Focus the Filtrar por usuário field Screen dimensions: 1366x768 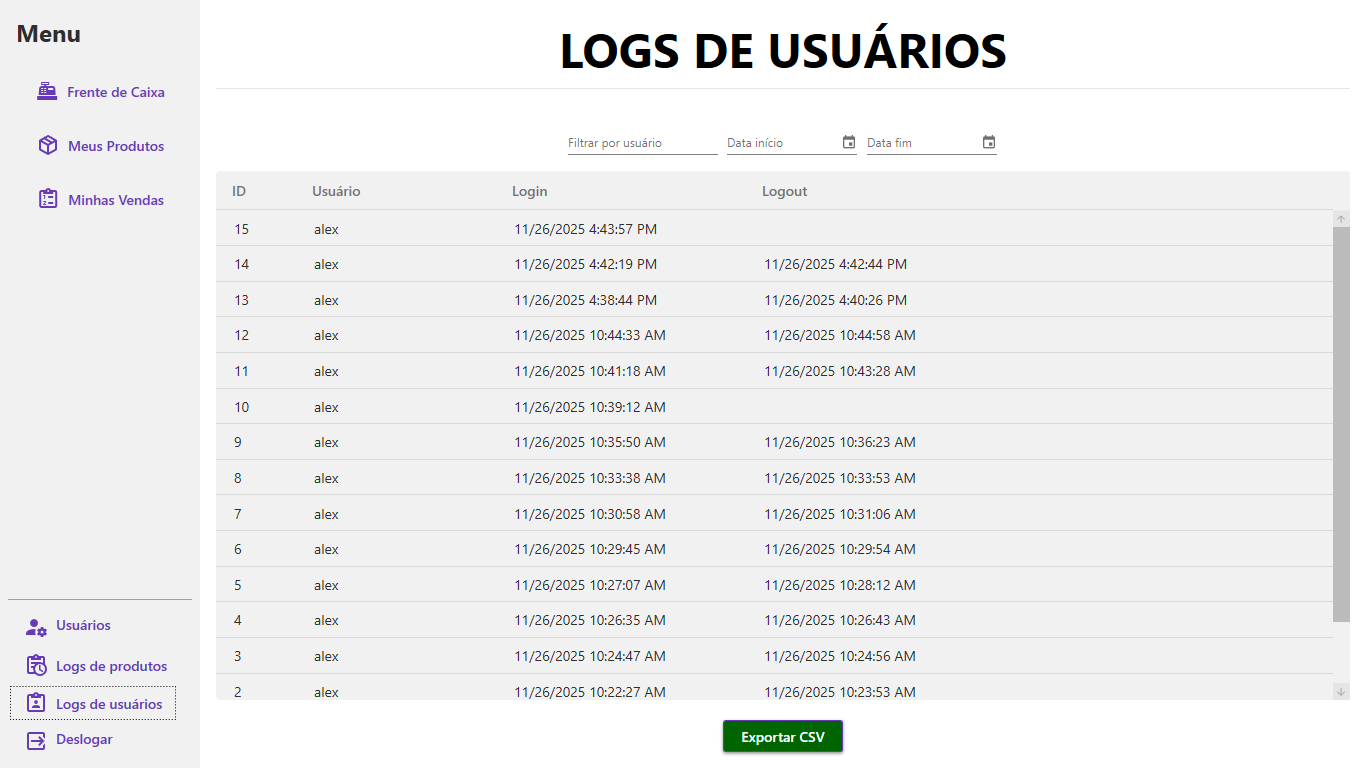642,143
